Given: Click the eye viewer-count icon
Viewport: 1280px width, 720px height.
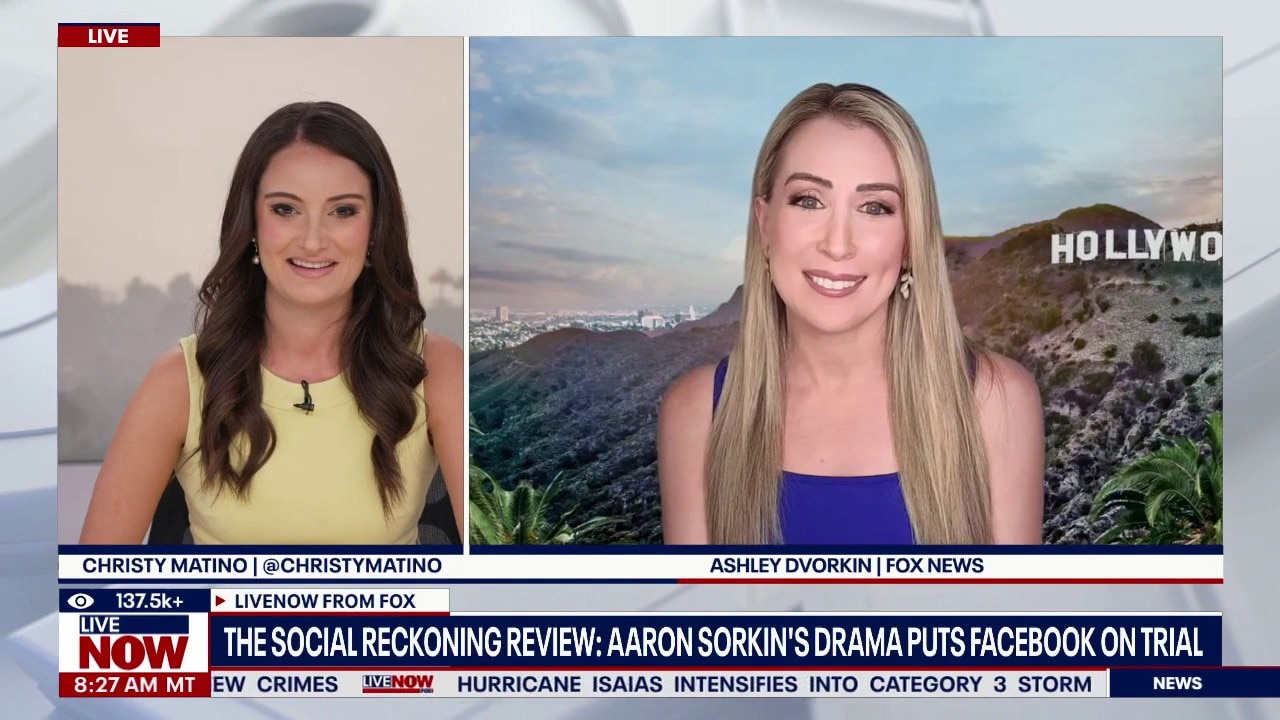Looking at the screenshot, I should (x=81, y=601).
